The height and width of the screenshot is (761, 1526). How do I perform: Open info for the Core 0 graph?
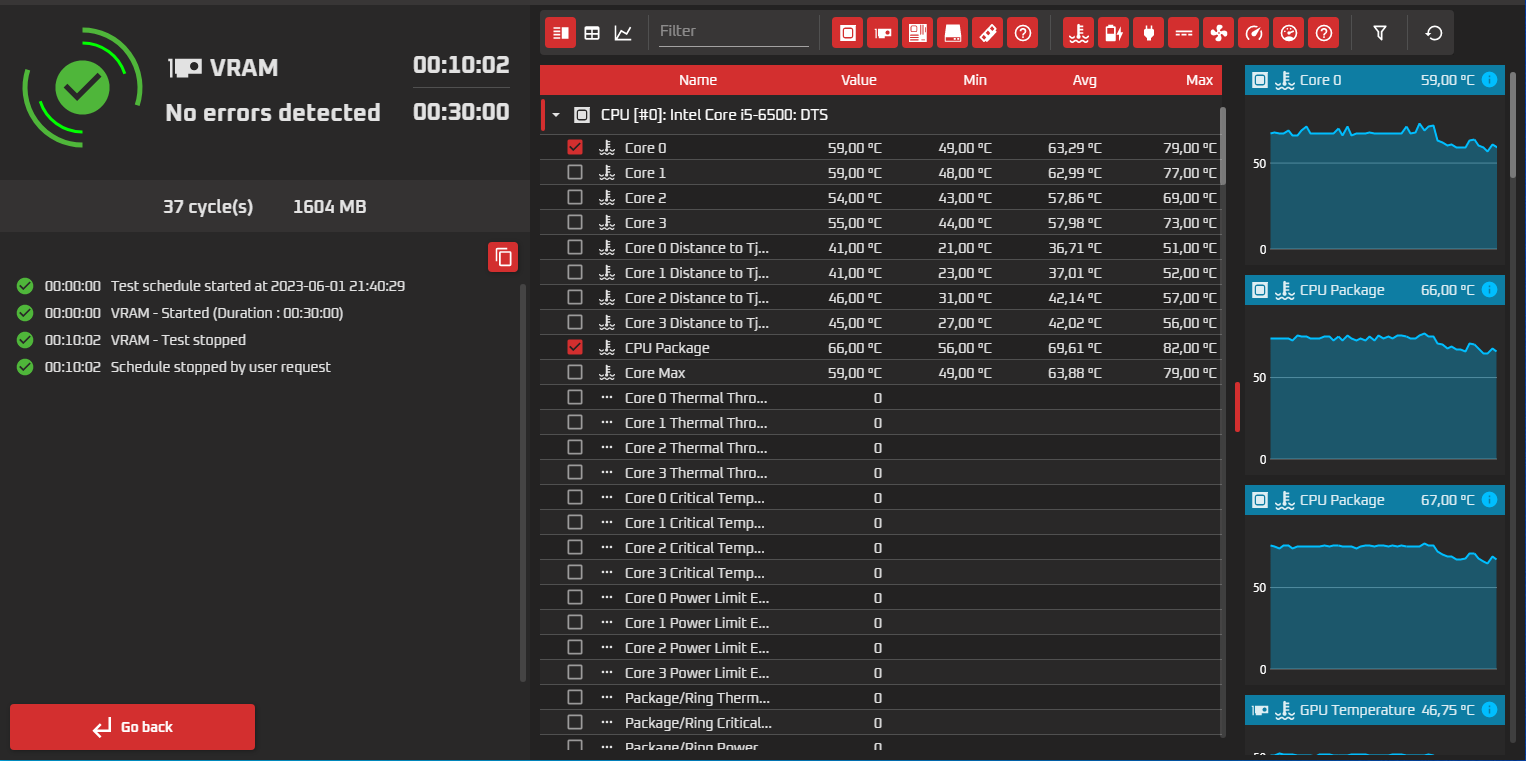click(x=1489, y=80)
